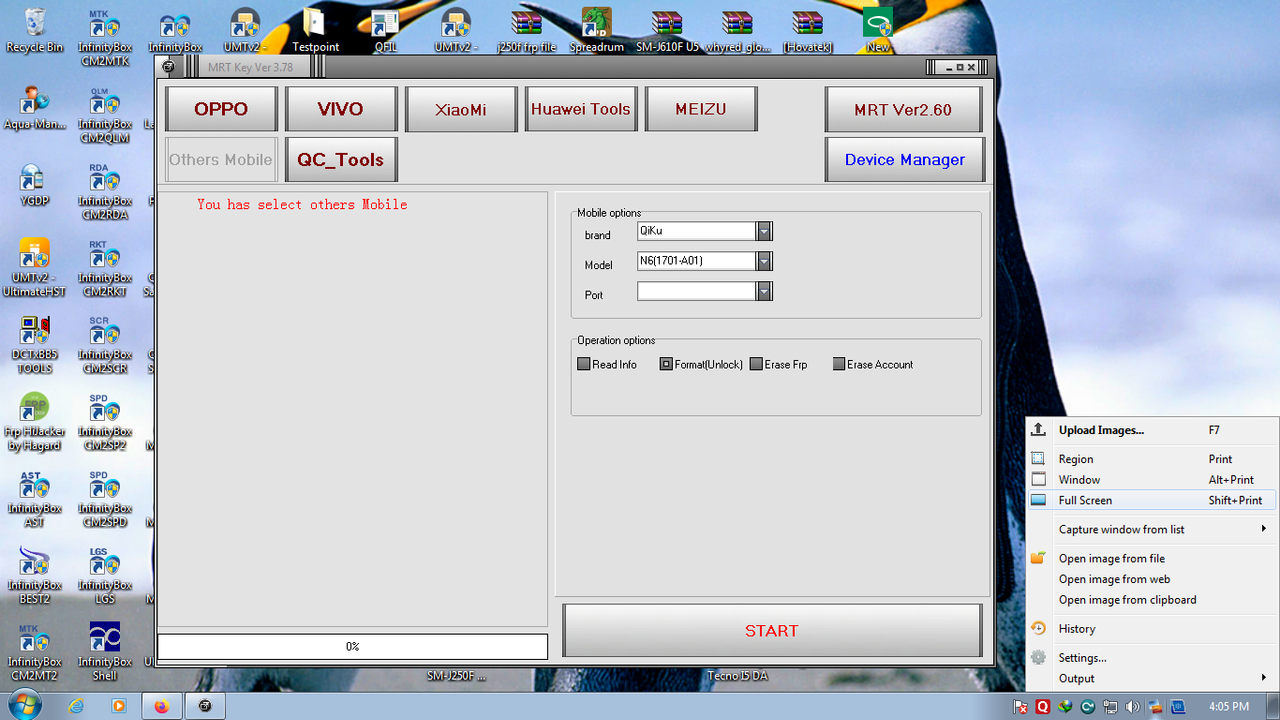Launch the InfinityBox AST shortcut

pos(34,499)
